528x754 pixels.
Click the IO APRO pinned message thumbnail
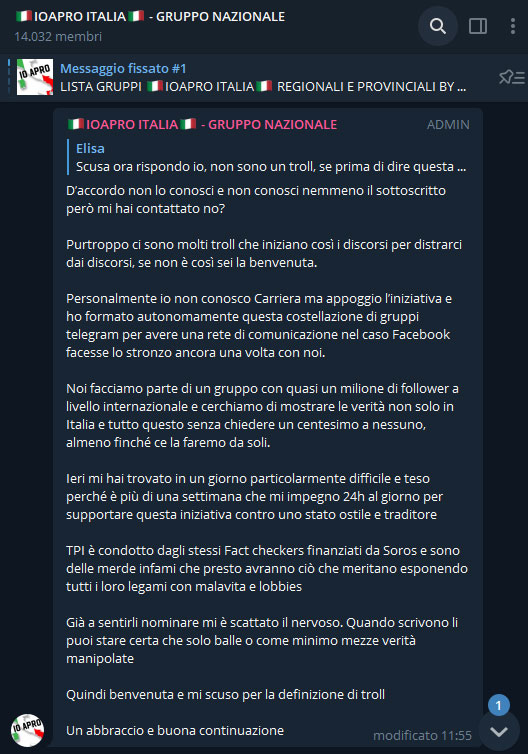[x=35, y=77]
